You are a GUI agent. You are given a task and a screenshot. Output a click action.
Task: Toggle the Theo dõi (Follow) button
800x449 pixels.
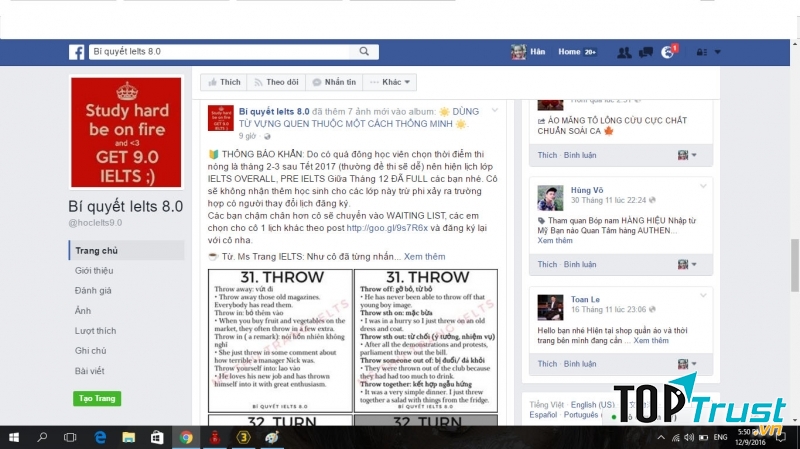(x=274, y=82)
